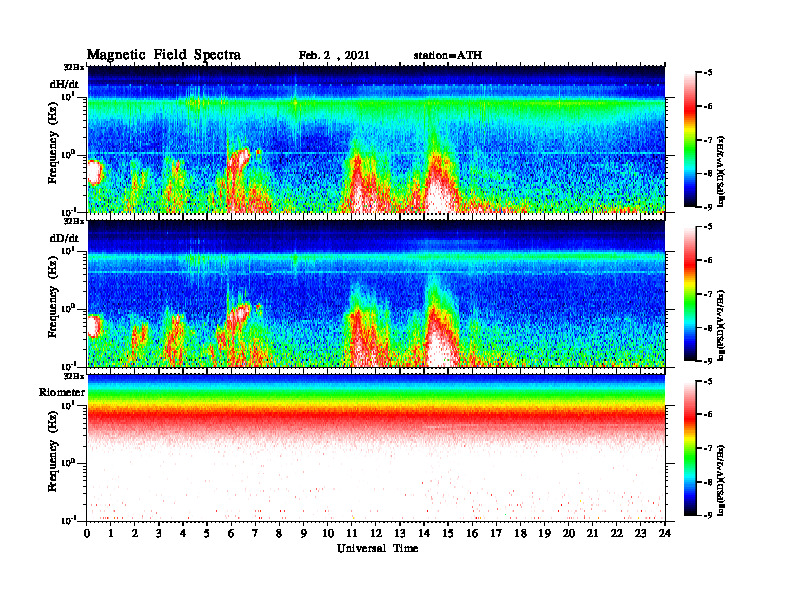Click the '19' tick on Universal Time axis
Screen dimensions: 792x612
tap(544, 533)
